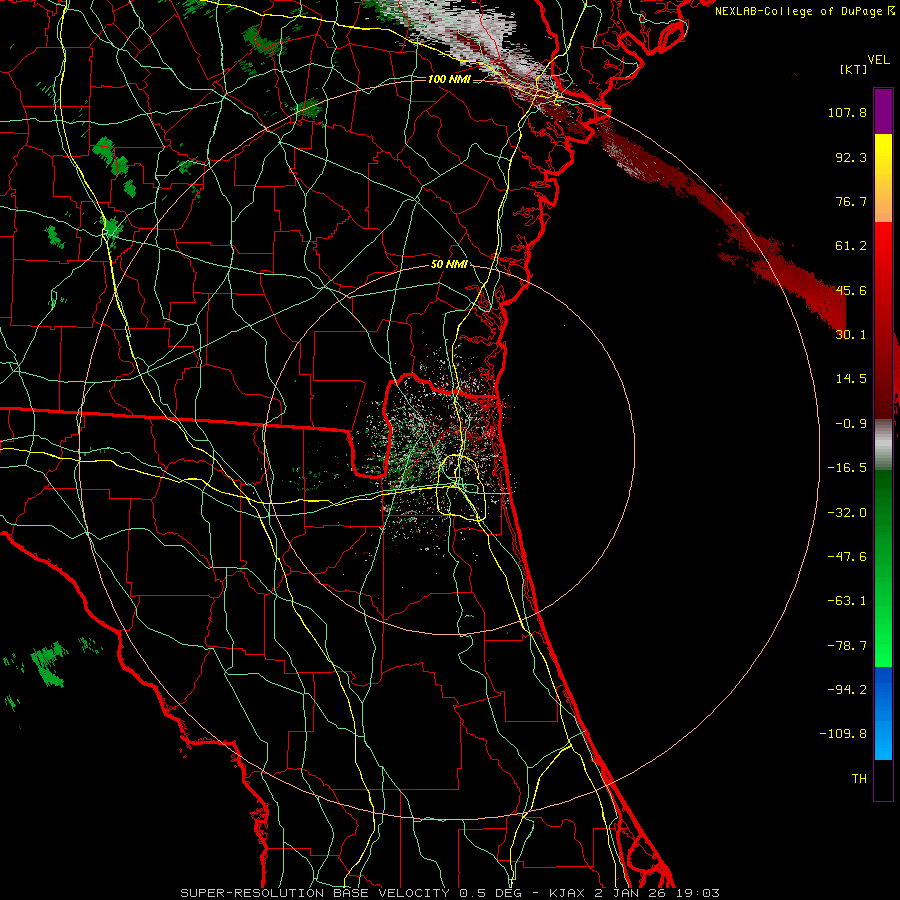Pick the purple segment of the velocity scale
This screenshot has height=900, width=900.
pyautogui.click(x=883, y=112)
